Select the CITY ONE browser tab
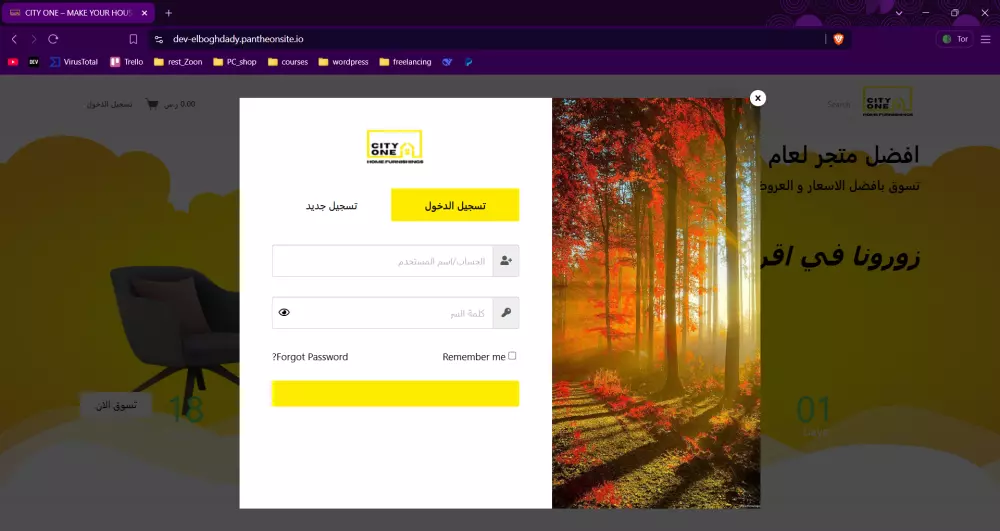 78,13
